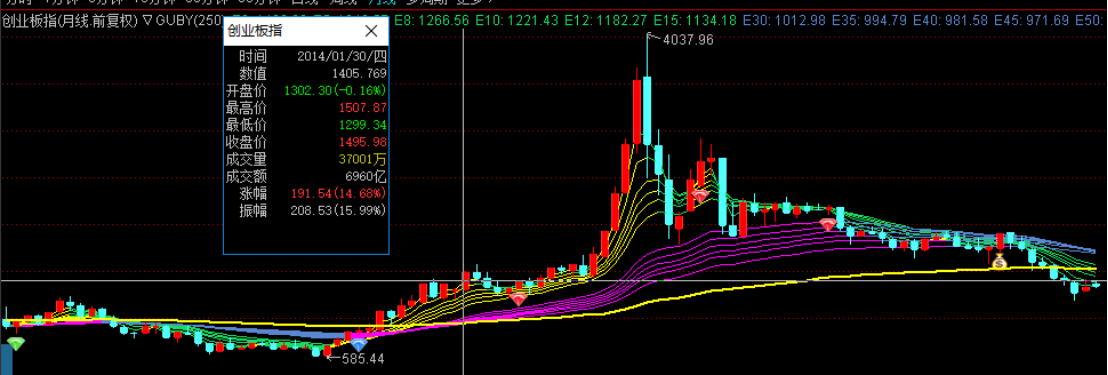
Task: Click the latest red diamond signal marker
Action: 828,225
